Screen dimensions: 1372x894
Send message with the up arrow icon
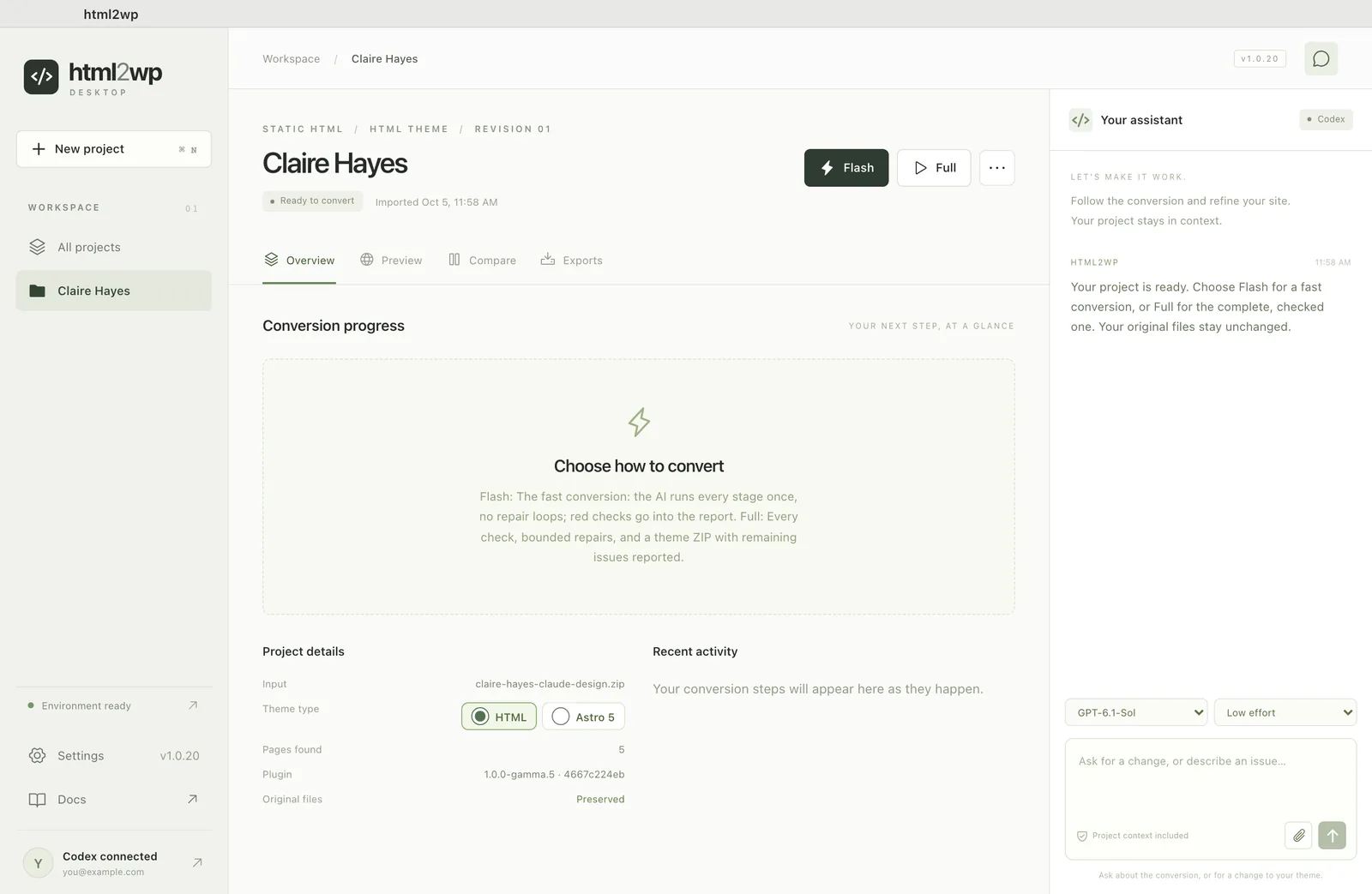click(x=1332, y=835)
